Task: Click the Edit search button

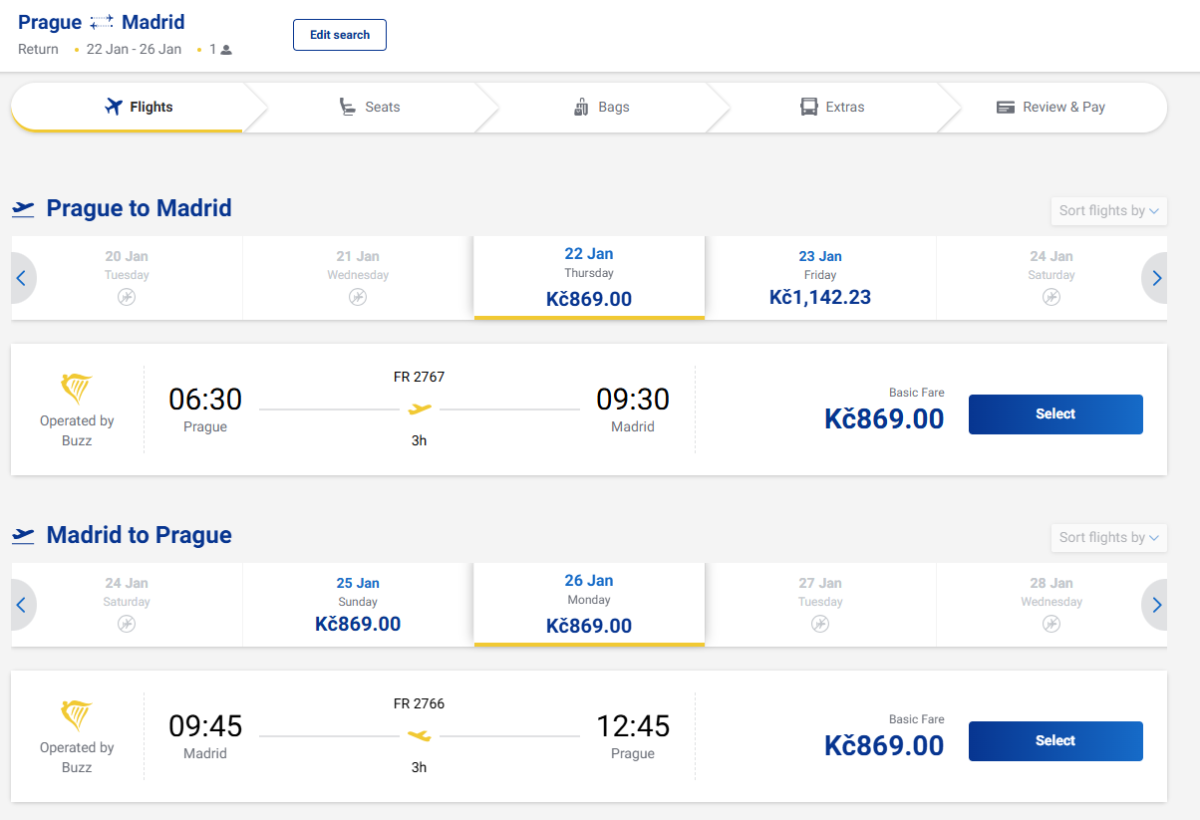Action: pos(339,35)
